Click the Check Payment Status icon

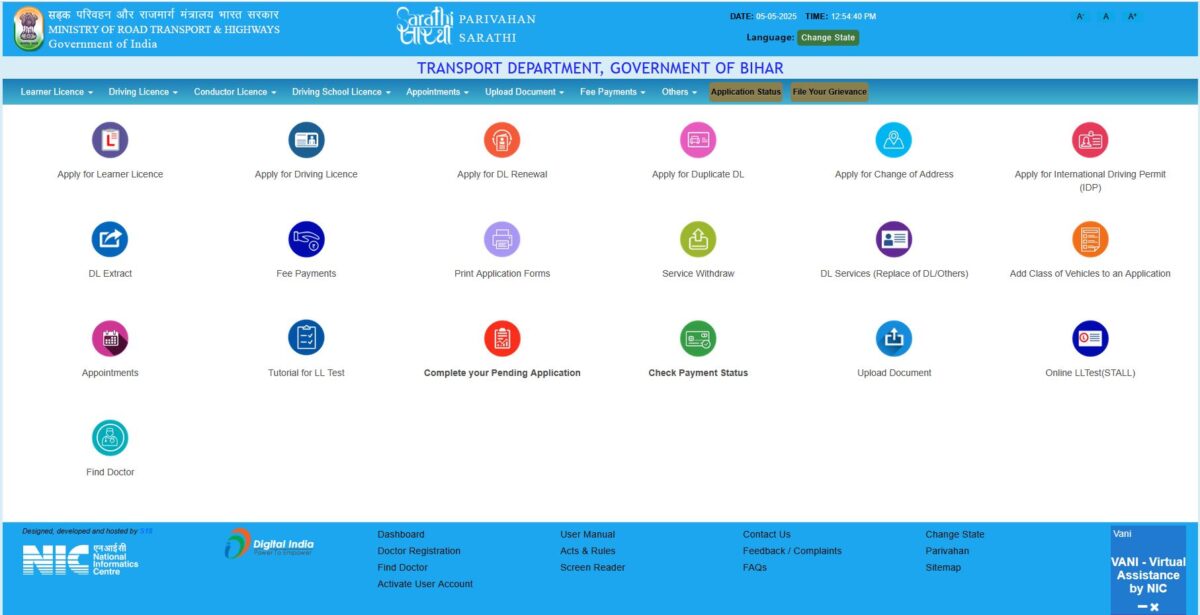698,338
